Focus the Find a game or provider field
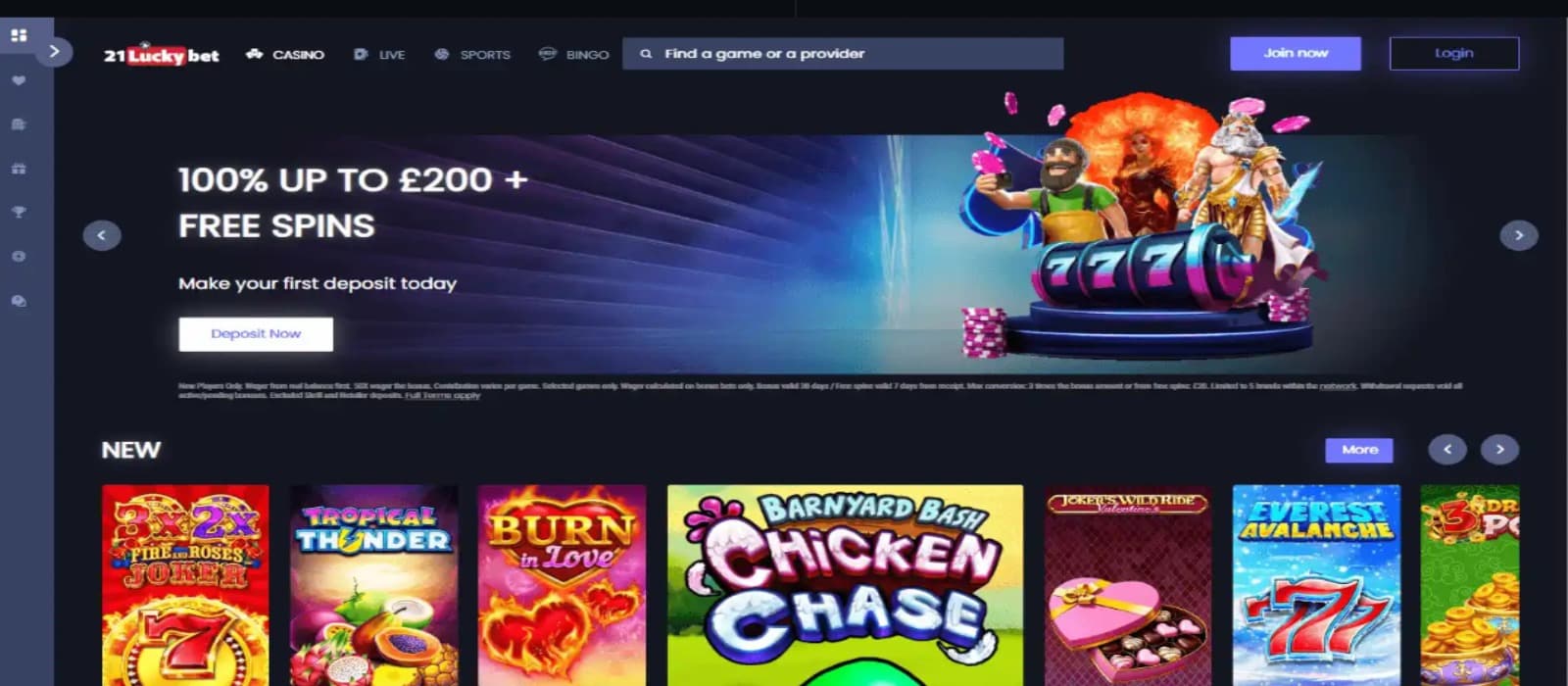Screen dimensions: 1568x686 [843, 54]
